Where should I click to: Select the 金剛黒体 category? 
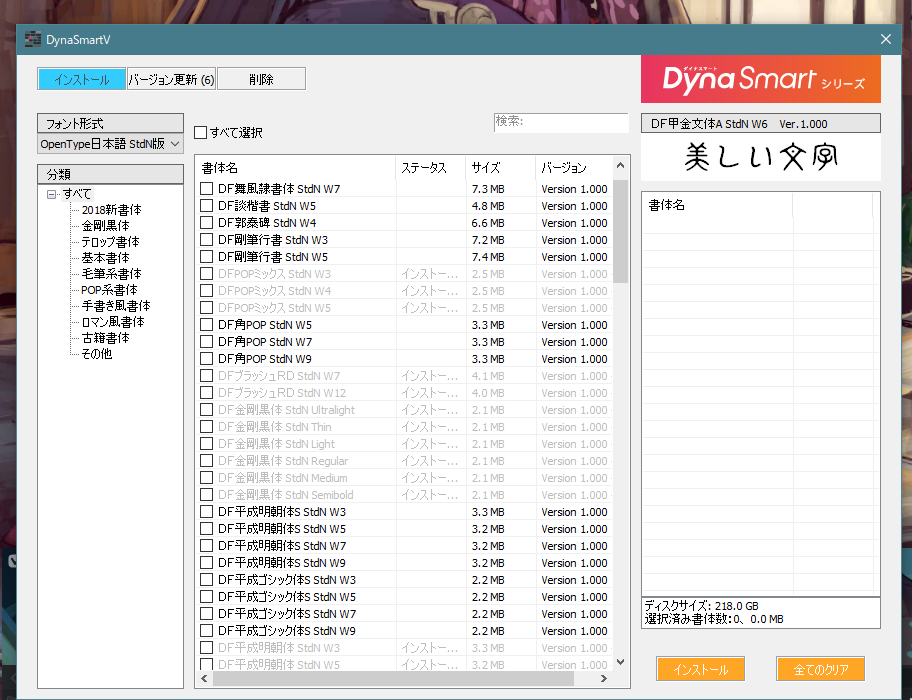[x=105, y=226]
